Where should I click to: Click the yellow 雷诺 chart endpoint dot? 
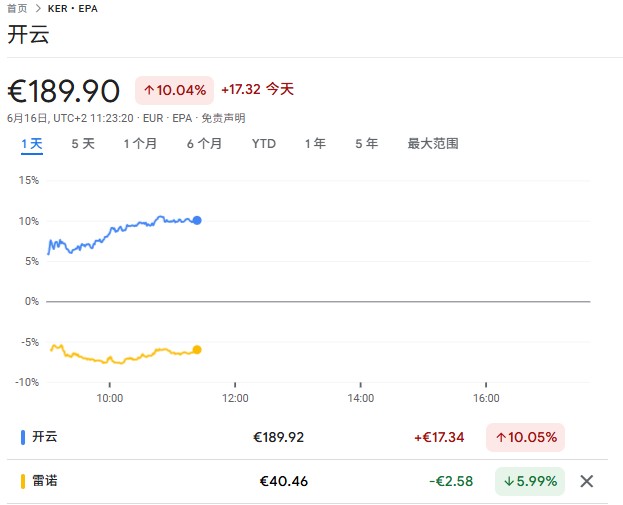pyautogui.click(x=197, y=350)
